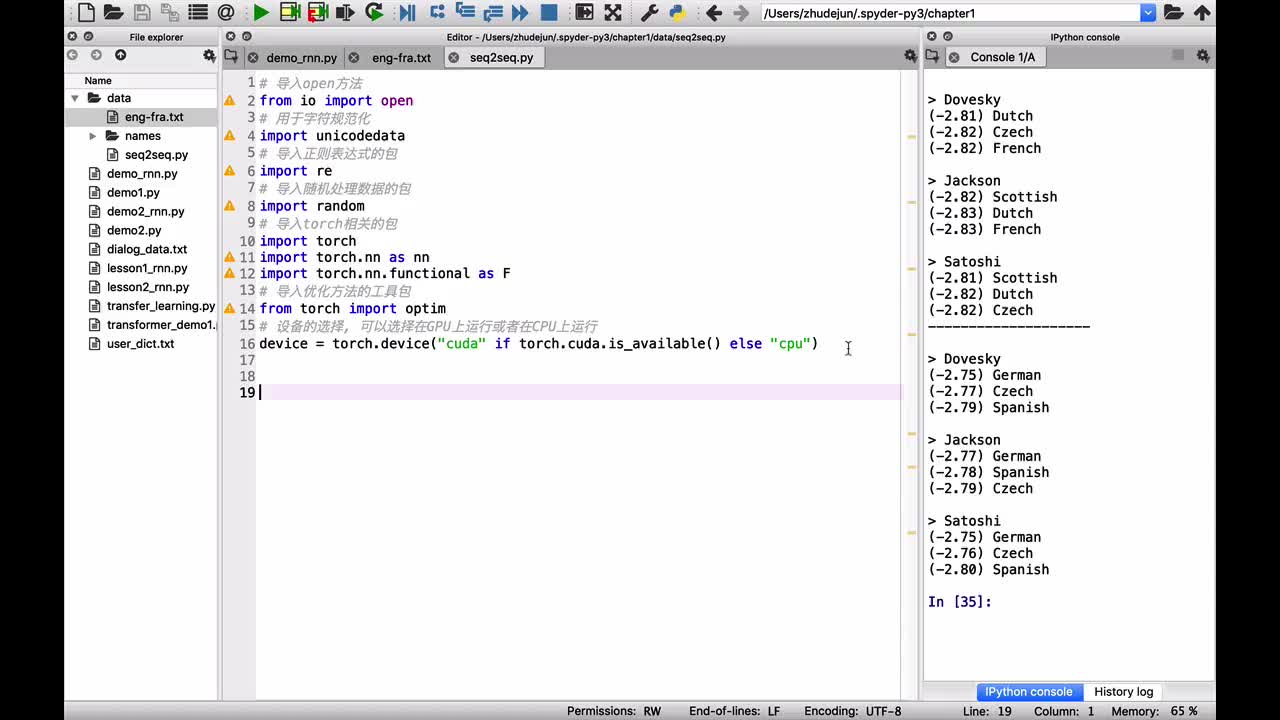Continue execution fast-forward debug icon
1280x720 pixels.
(520, 13)
